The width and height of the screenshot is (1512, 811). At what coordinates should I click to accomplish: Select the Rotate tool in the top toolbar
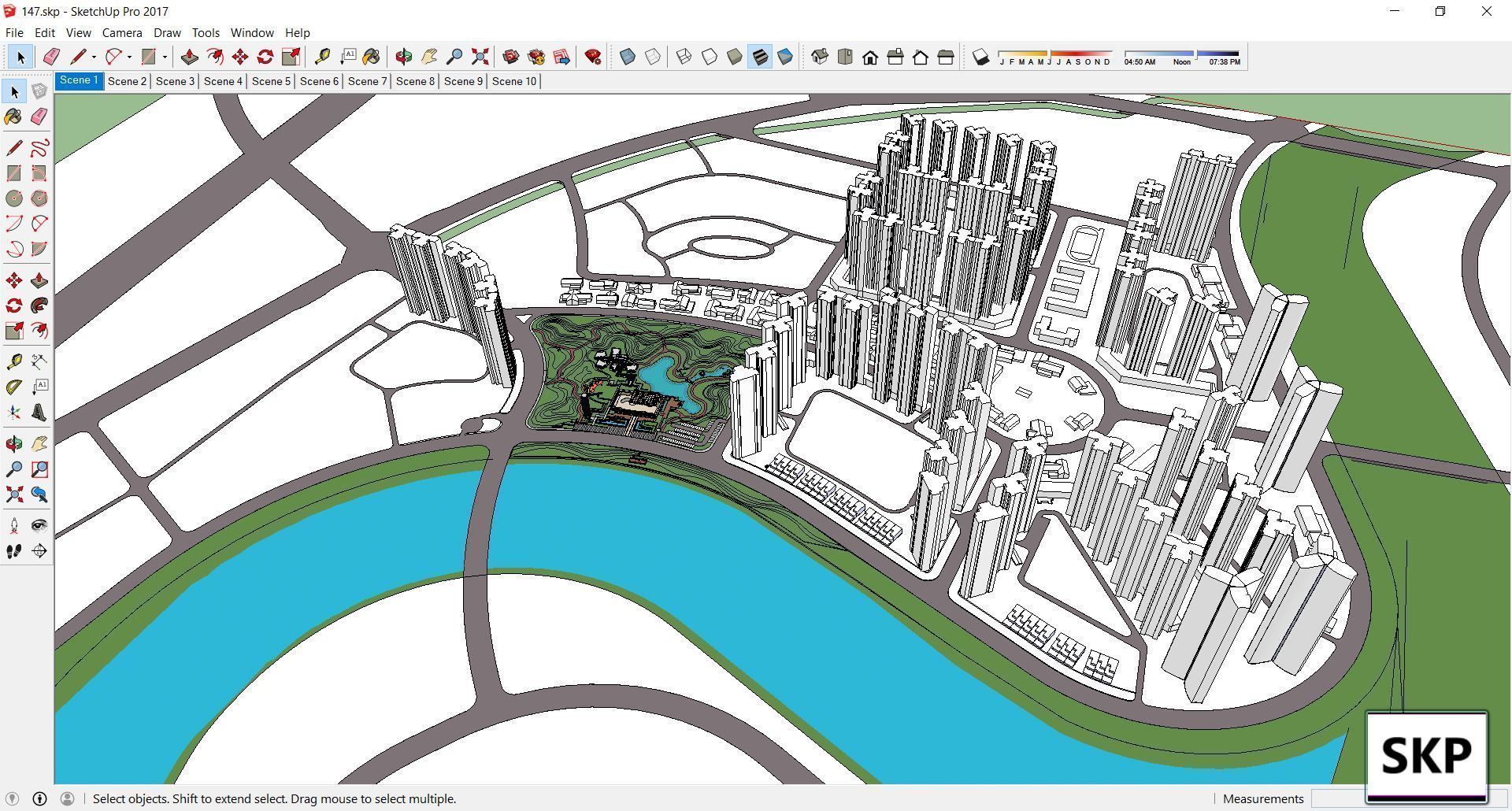(x=265, y=57)
